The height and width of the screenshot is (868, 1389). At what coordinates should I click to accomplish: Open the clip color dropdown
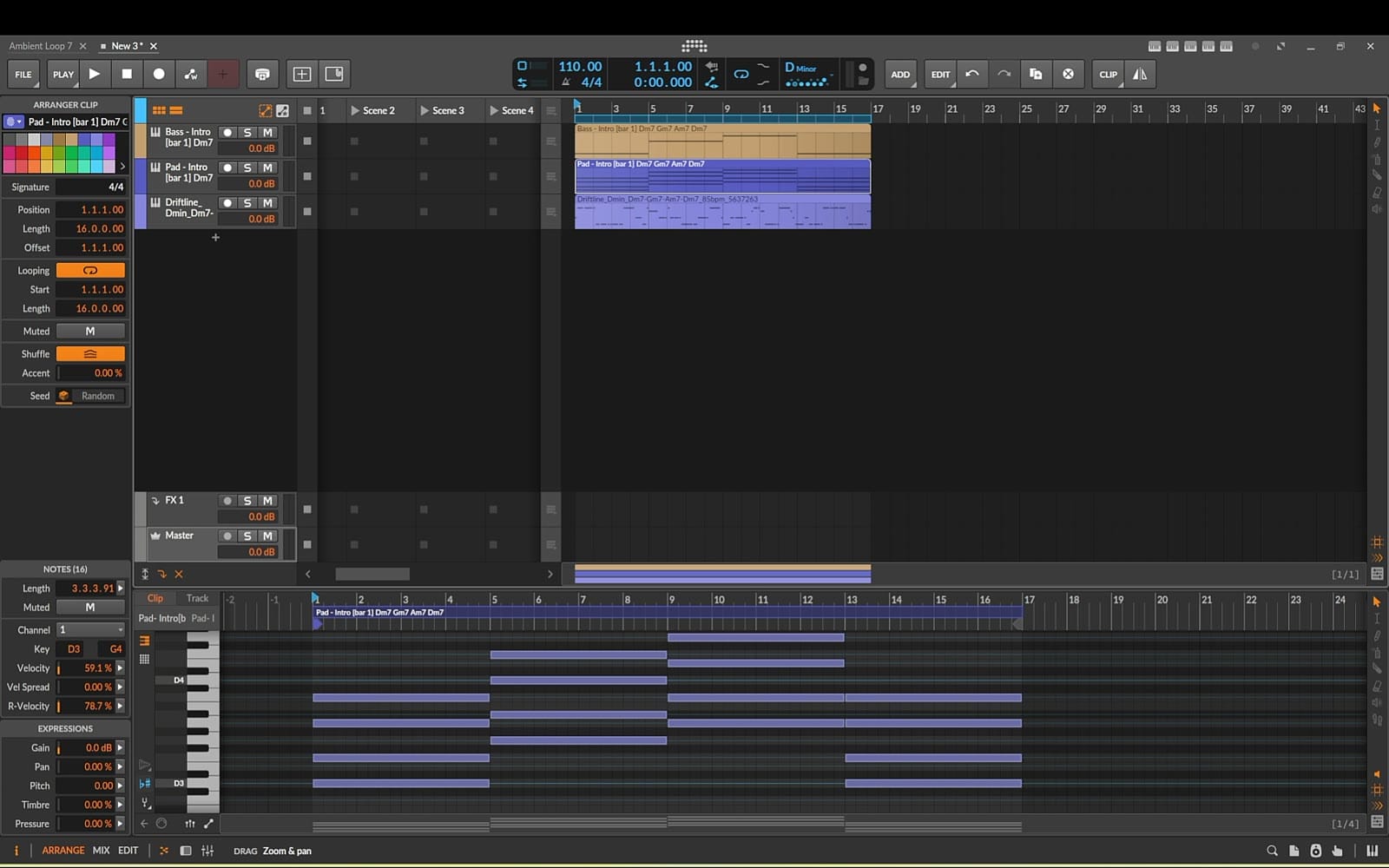pyautogui.click(x=14, y=122)
